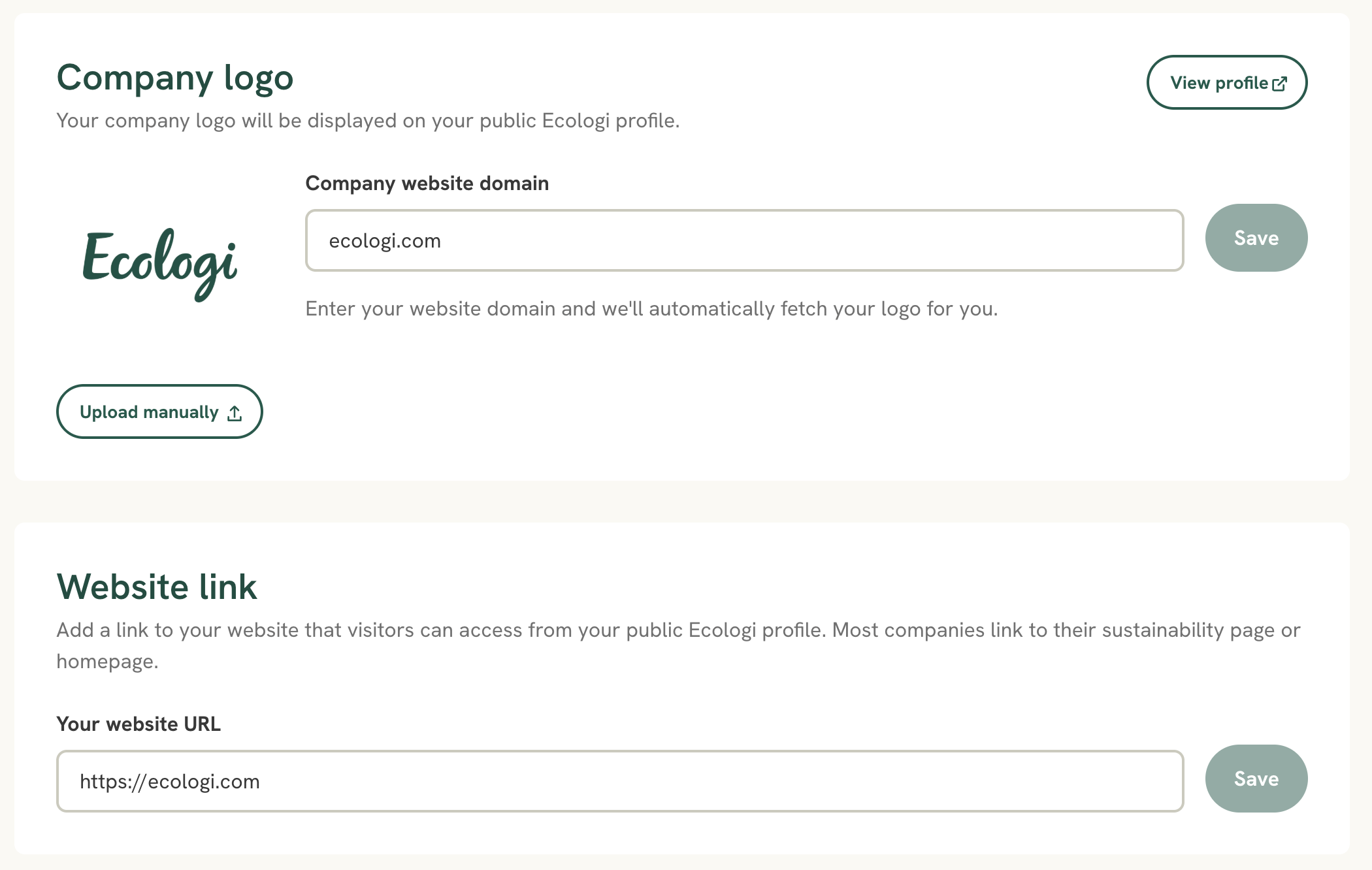Click the 'Company website domain' field label
Viewport: 1372px width, 870px height.
[x=427, y=184]
